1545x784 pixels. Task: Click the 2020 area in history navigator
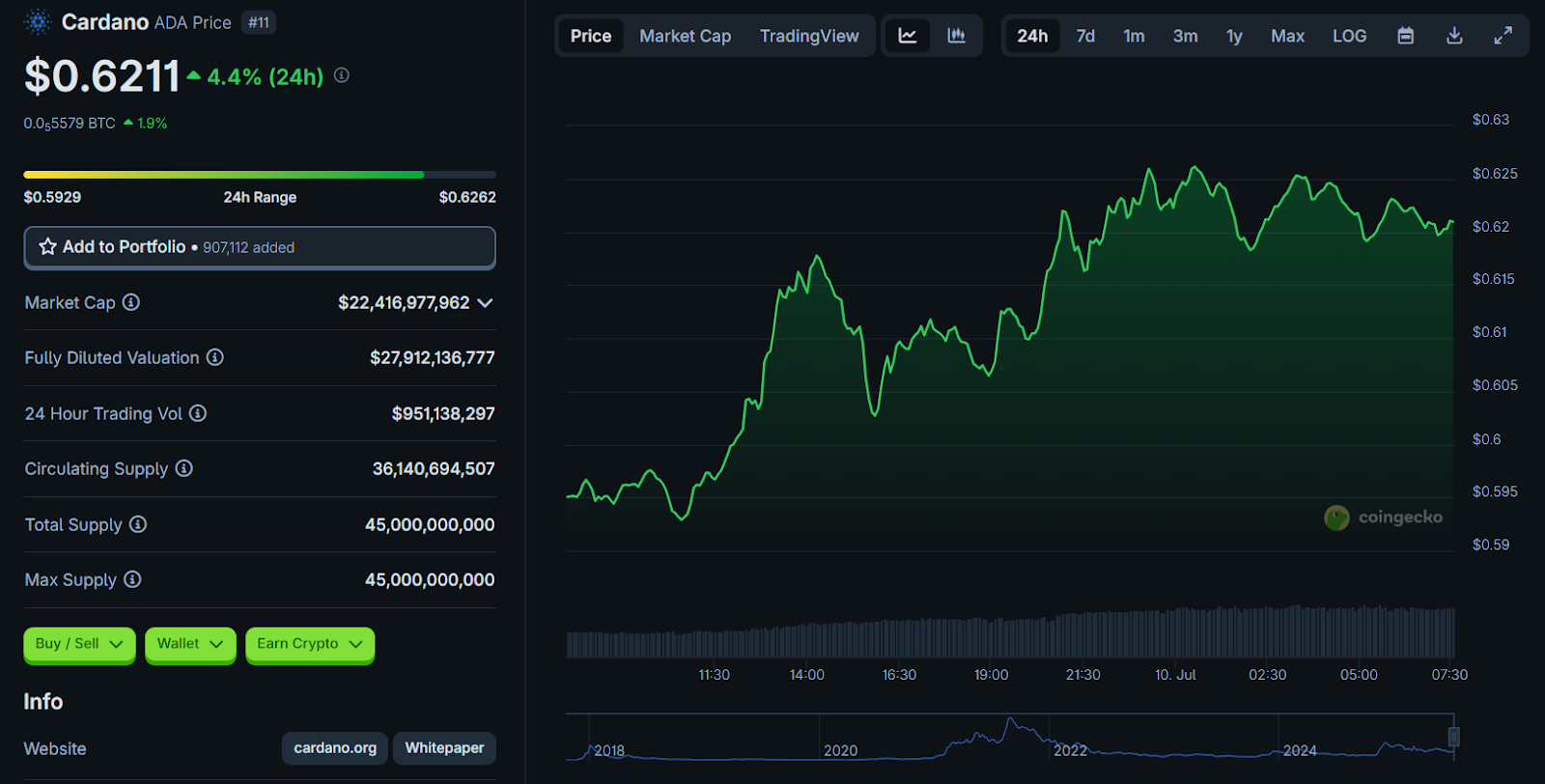point(840,750)
